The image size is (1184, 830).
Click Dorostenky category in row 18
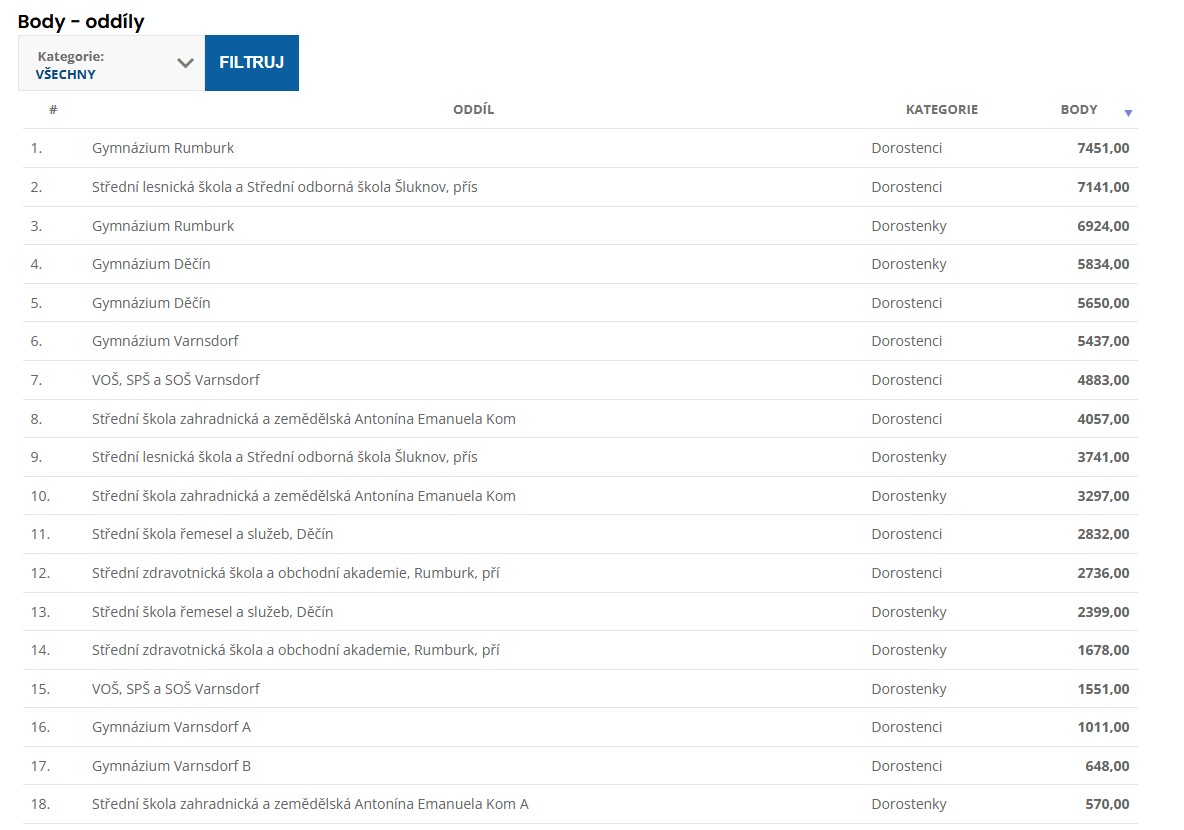click(x=908, y=804)
